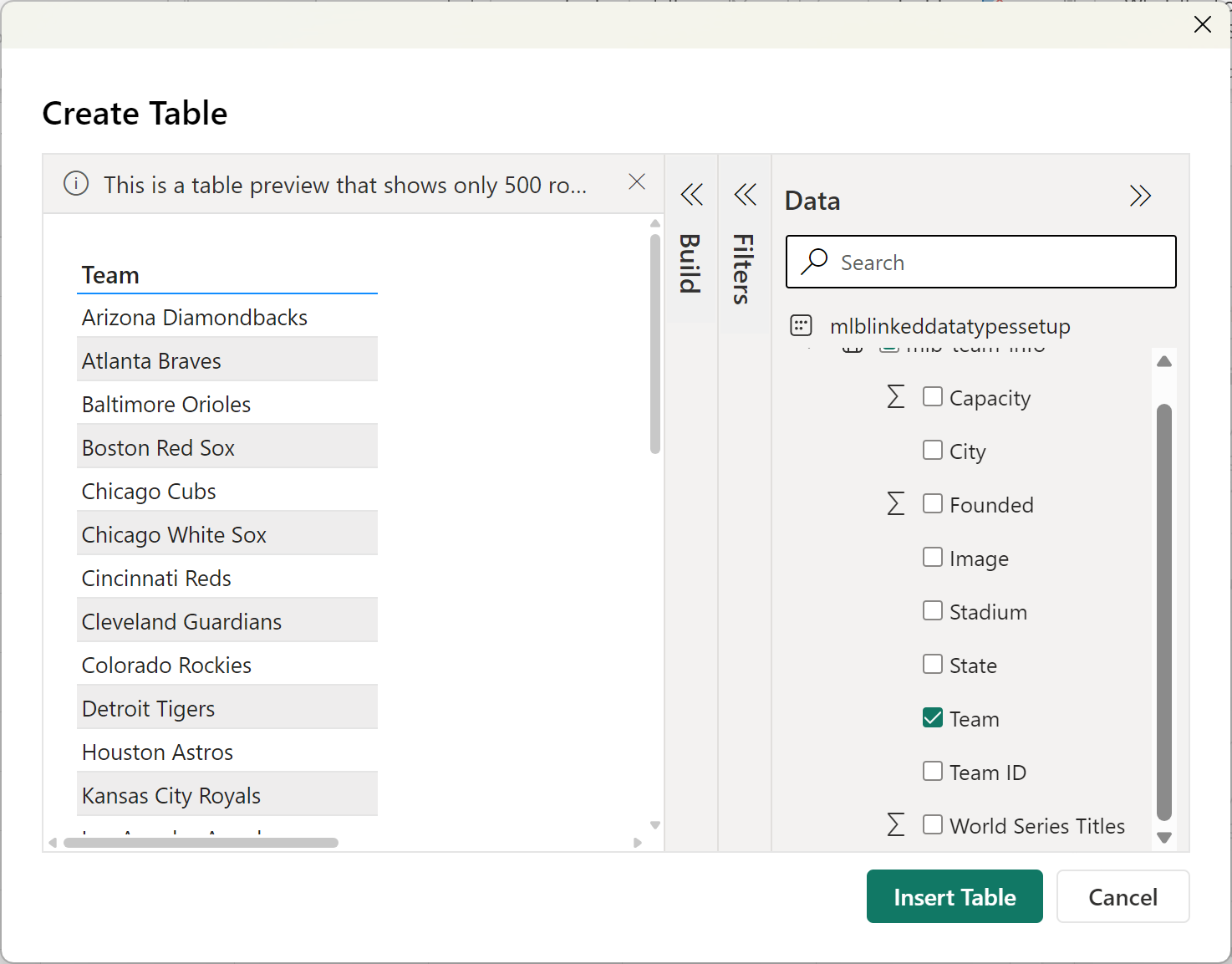Screen dimensions: 1232x964
Task: Click the info icon in preview banner
Action: [x=76, y=183]
